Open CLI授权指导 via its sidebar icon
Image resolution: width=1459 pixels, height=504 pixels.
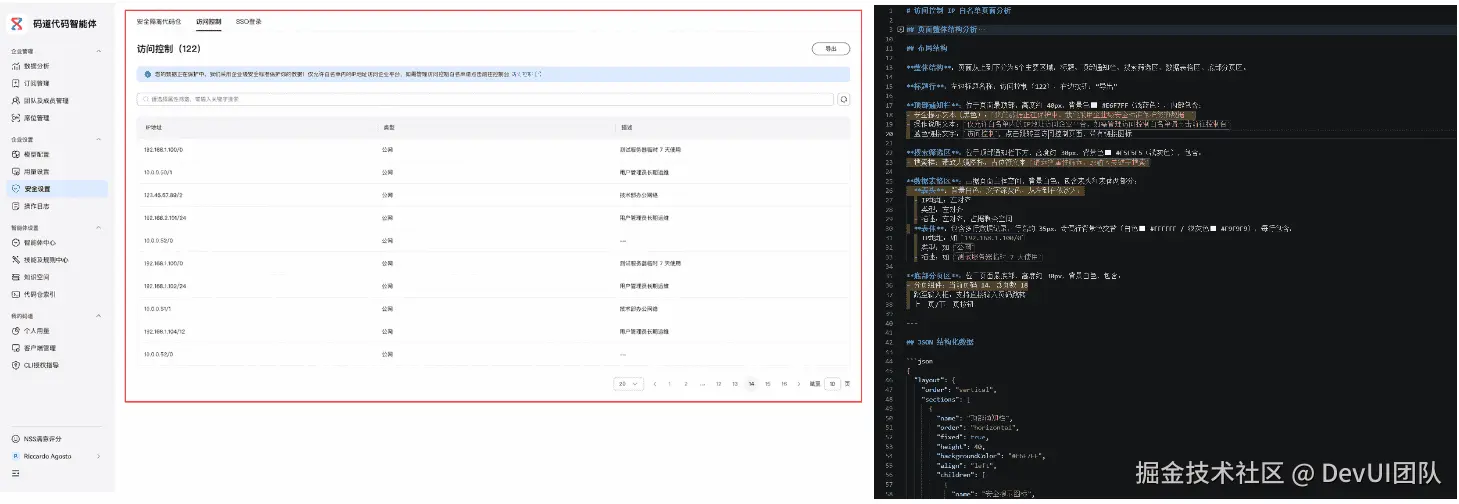(15, 365)
